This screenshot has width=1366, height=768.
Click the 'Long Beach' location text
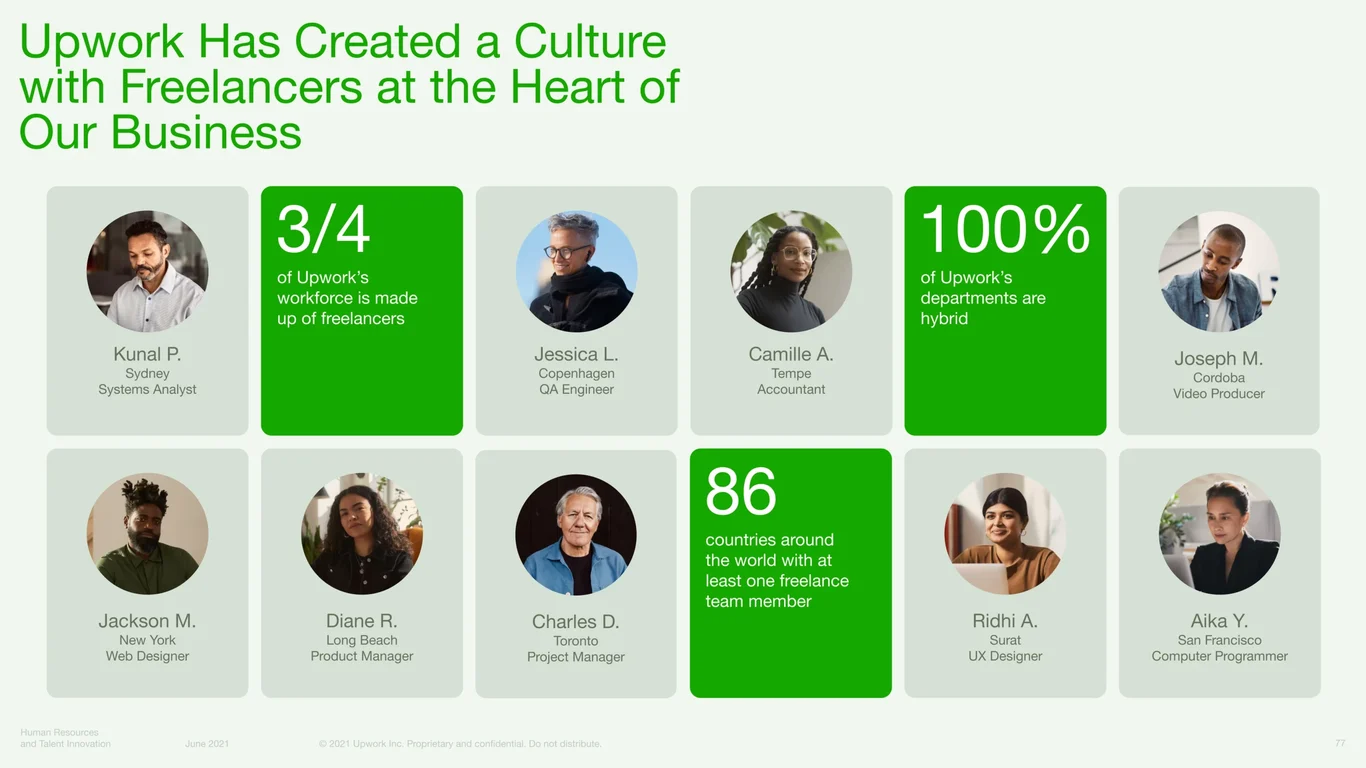362,641
